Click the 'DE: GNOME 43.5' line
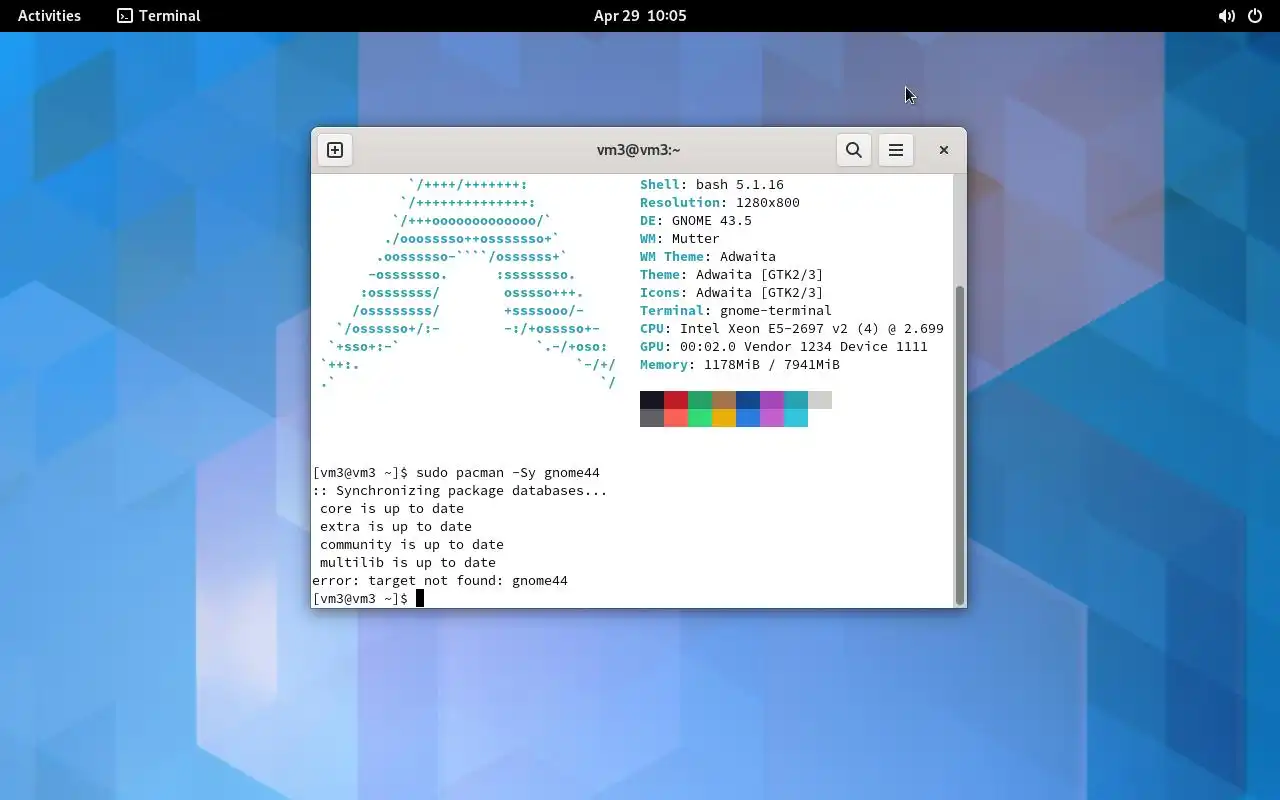Screen dimensions: 1280x800 click(x=696, y=221)
